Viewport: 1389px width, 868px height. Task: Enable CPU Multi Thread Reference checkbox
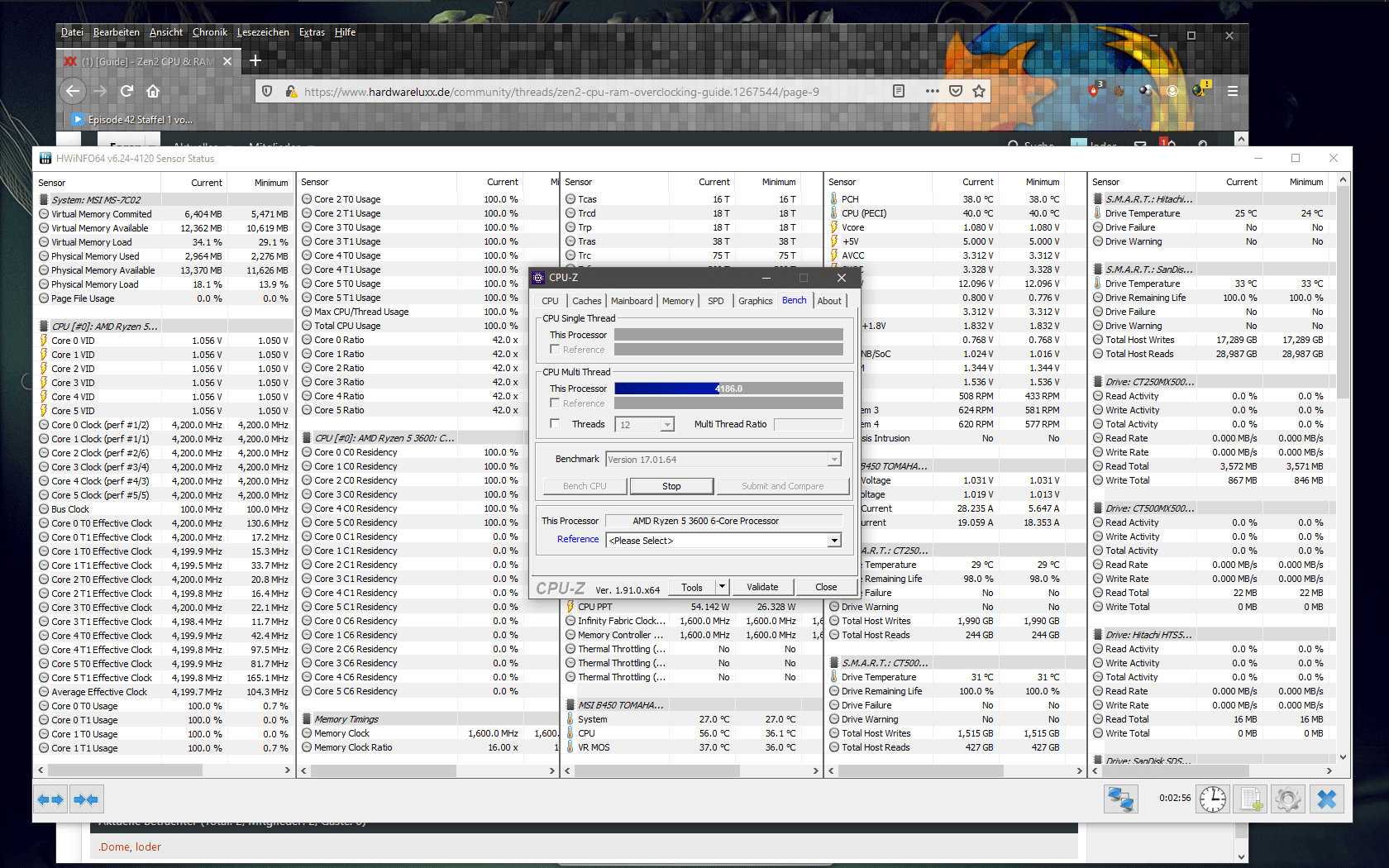point(556,403)
